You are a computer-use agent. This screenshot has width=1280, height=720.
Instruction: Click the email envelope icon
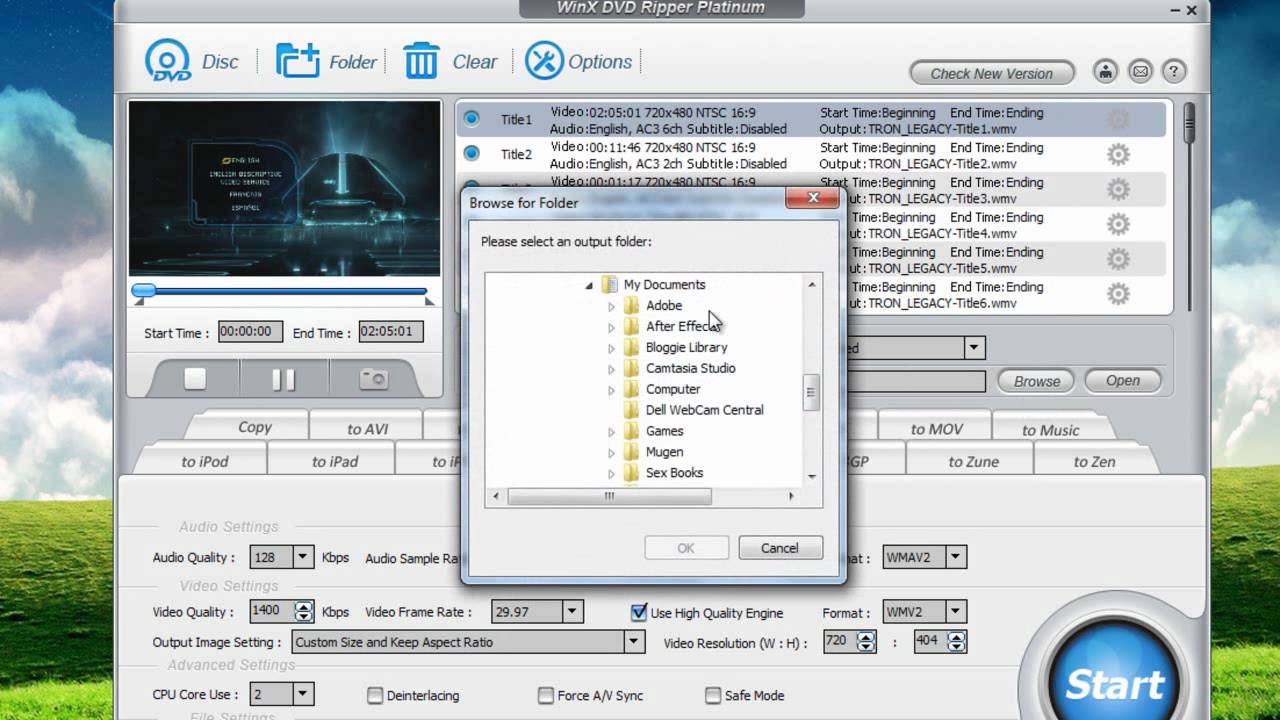(x=1139, y=72)
